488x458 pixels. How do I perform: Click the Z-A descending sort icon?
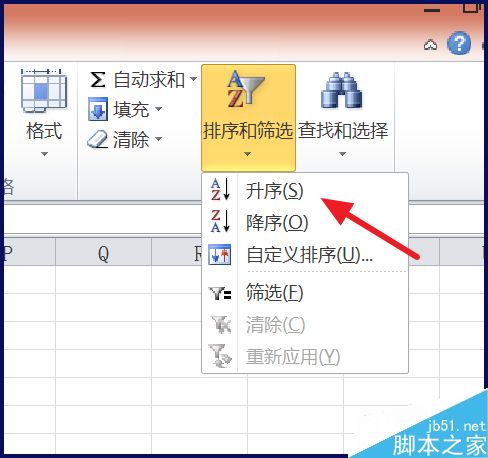click(220, 221)
